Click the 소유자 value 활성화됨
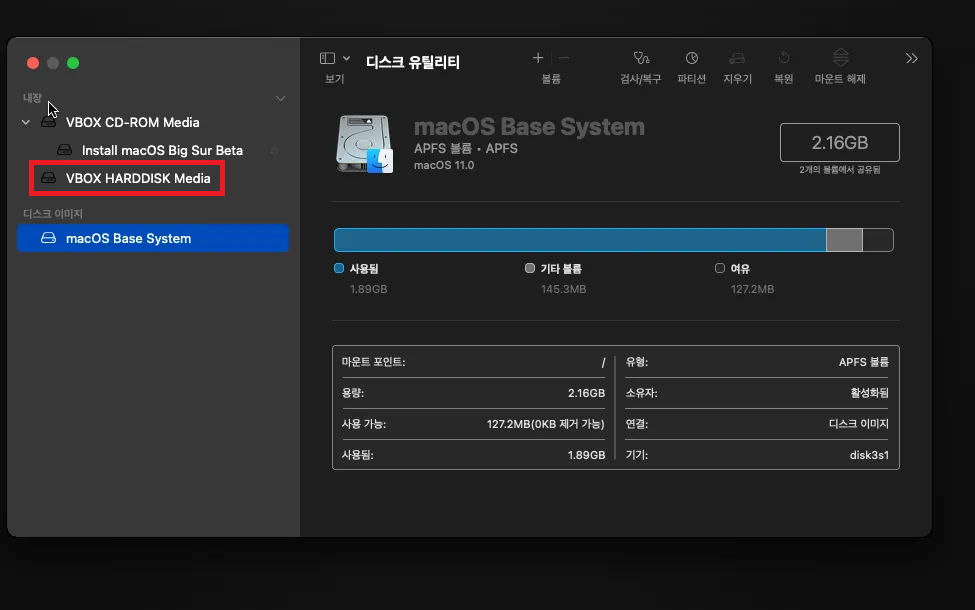Screen dimensions: 975x610 coord(869,393)
